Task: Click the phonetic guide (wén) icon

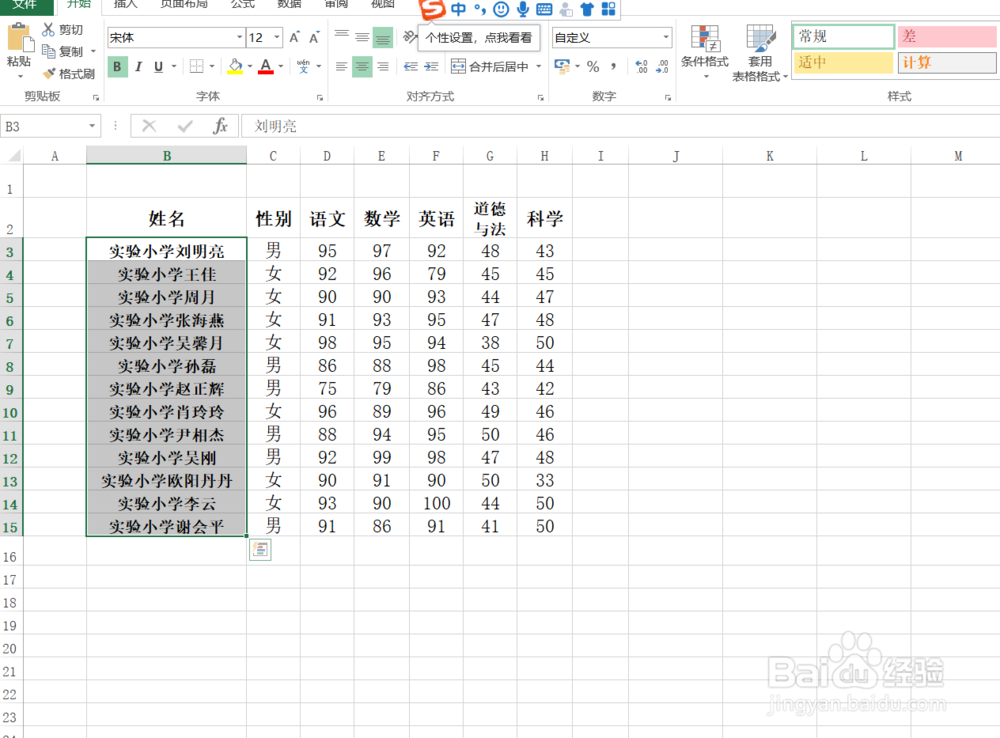Action: pos(304,66)
